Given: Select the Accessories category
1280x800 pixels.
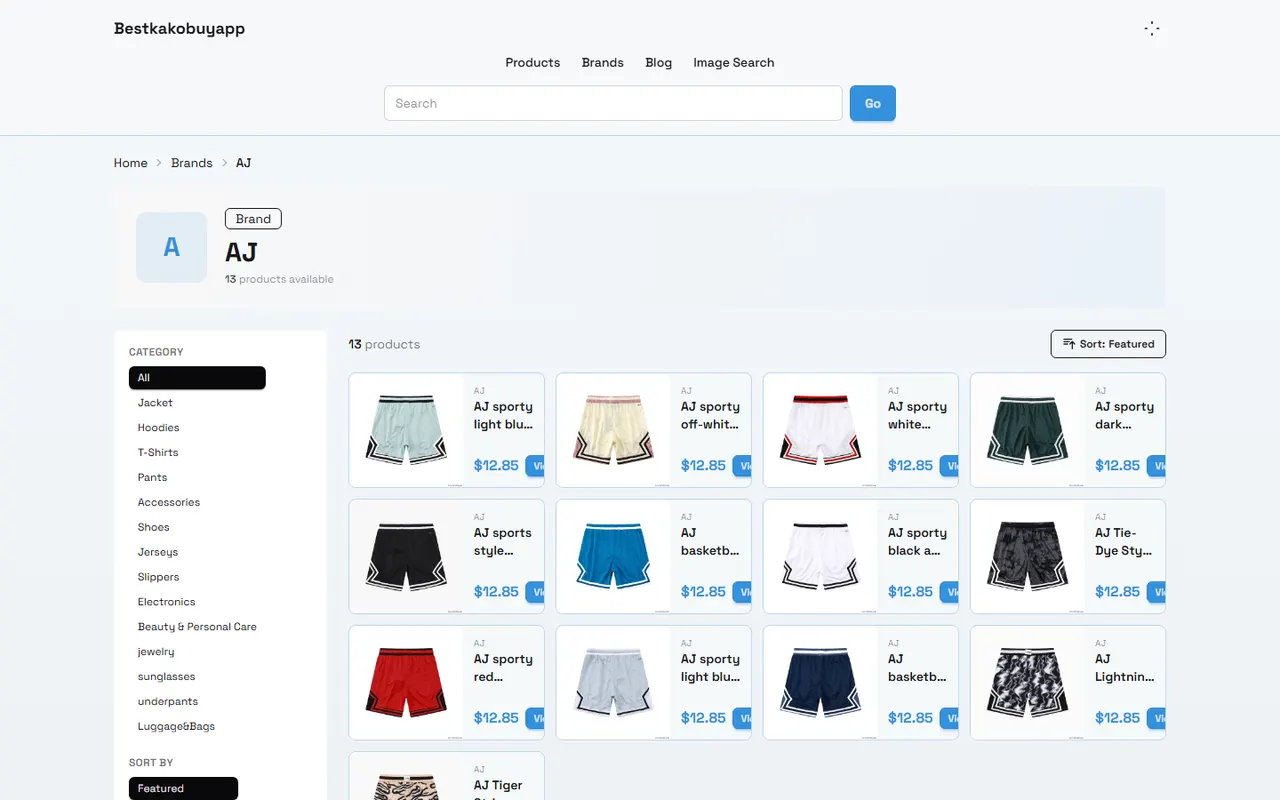Looking at the screenshot, I should [x=169, y=503].
